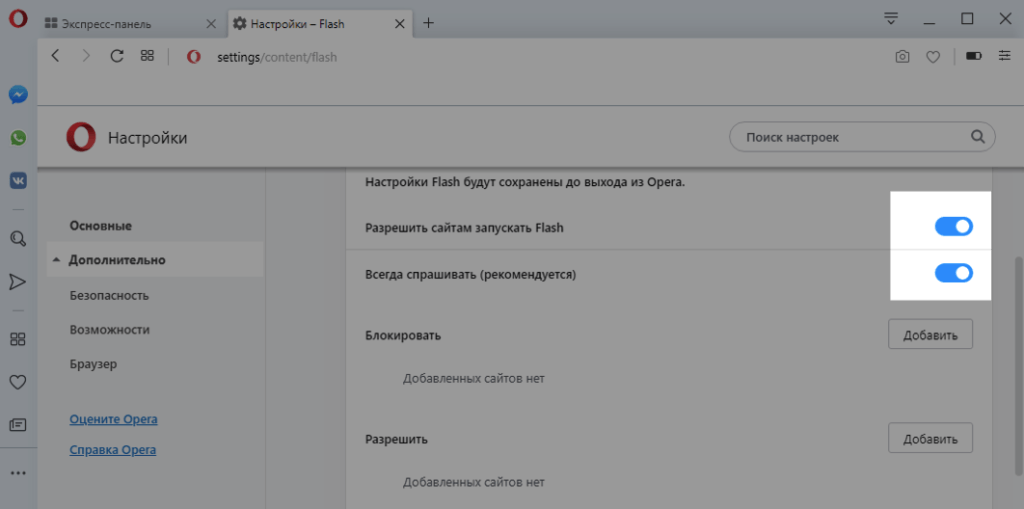Reload the current settings page

click(117, 56)
